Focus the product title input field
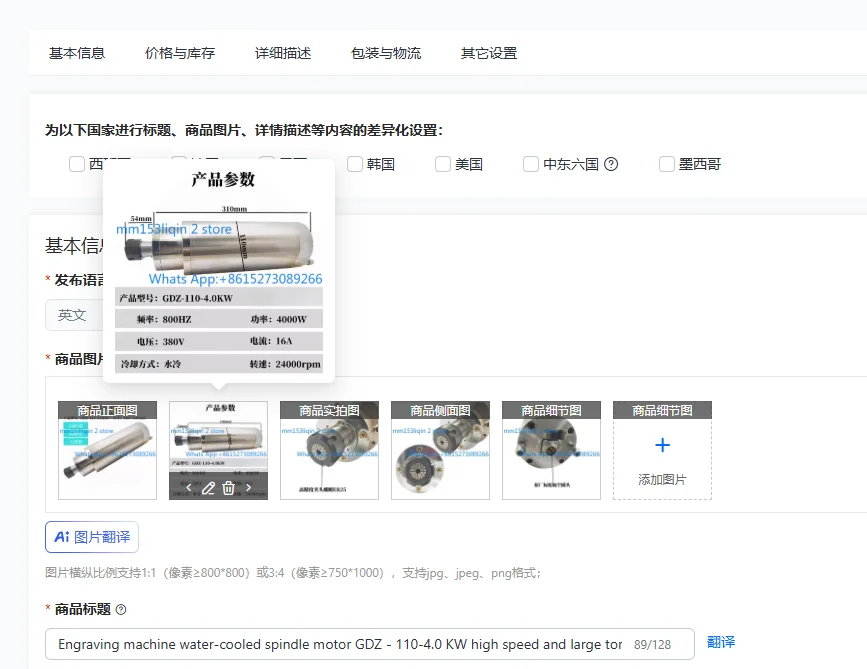This screenshot has width=867, height=669. coord(369,644)
